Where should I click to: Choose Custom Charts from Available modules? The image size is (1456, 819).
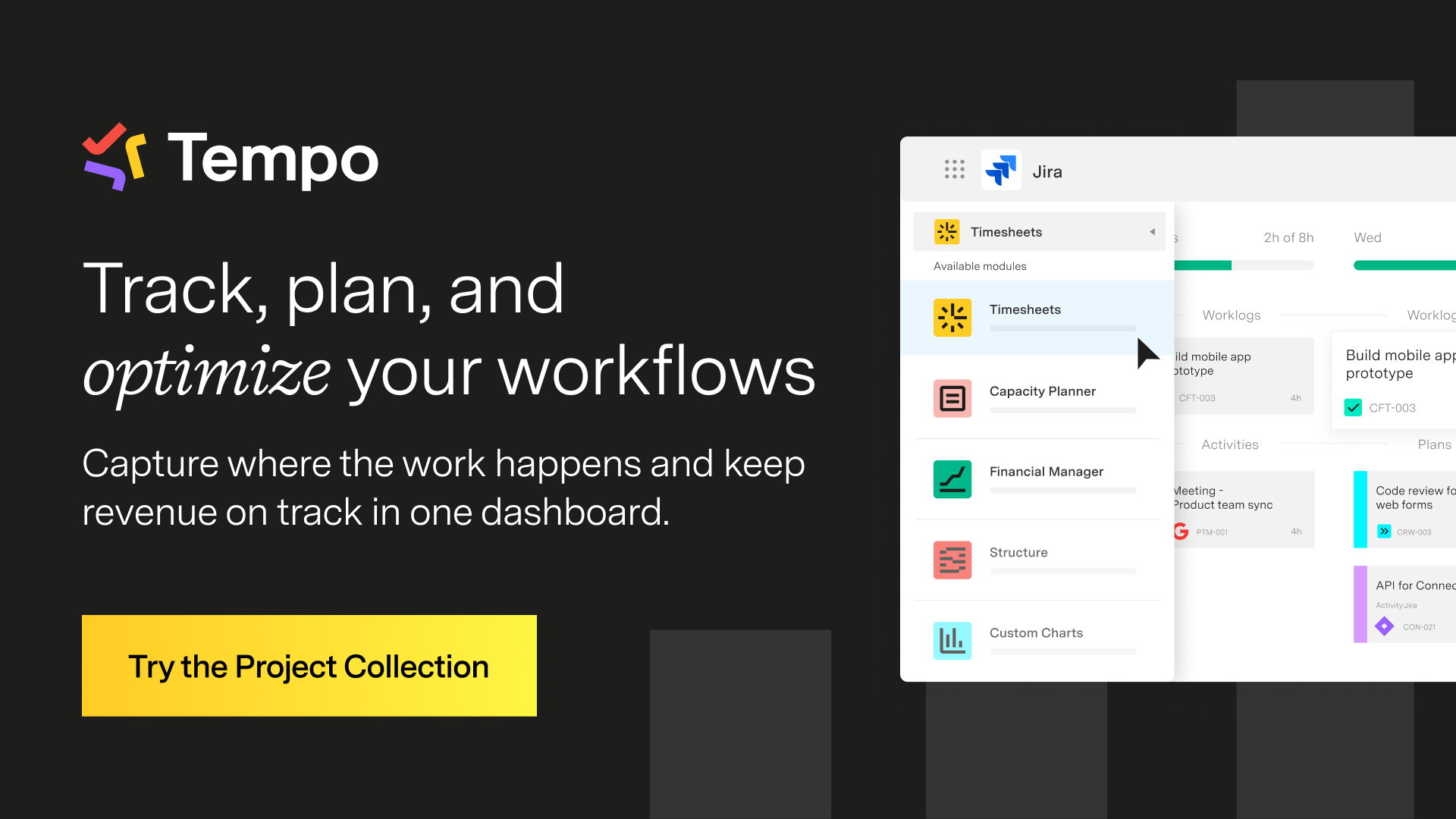coord(1037,641)
